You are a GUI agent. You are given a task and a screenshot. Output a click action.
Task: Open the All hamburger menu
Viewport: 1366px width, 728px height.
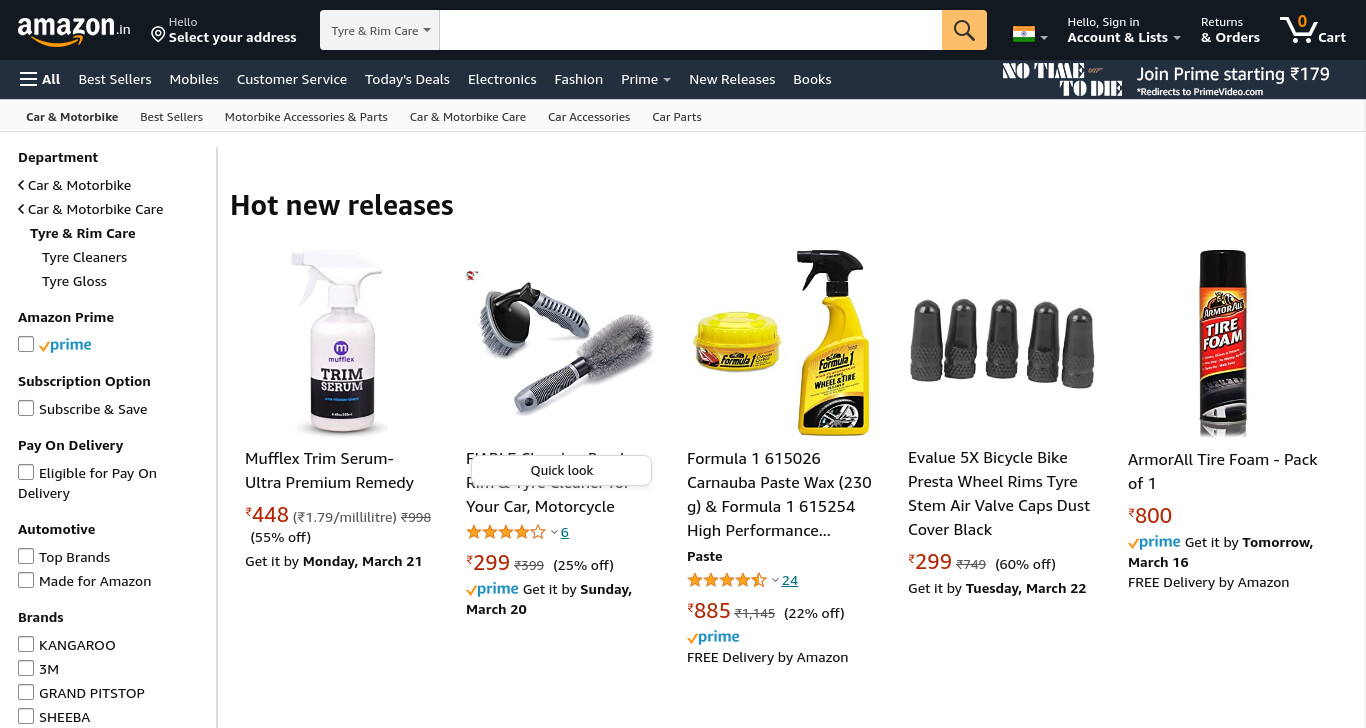(x=40, y=79)
